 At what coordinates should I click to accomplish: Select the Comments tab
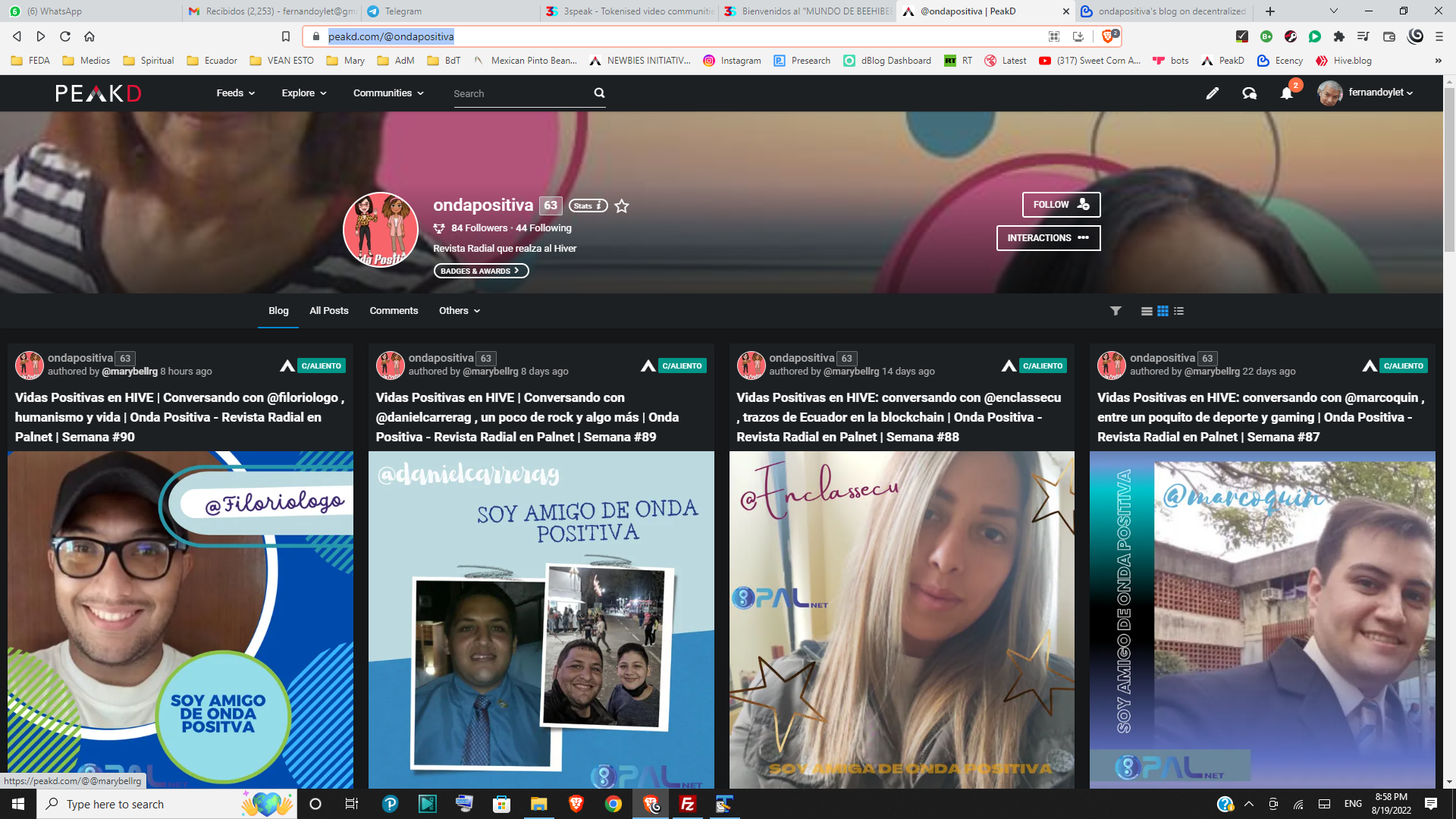(394, 311)
